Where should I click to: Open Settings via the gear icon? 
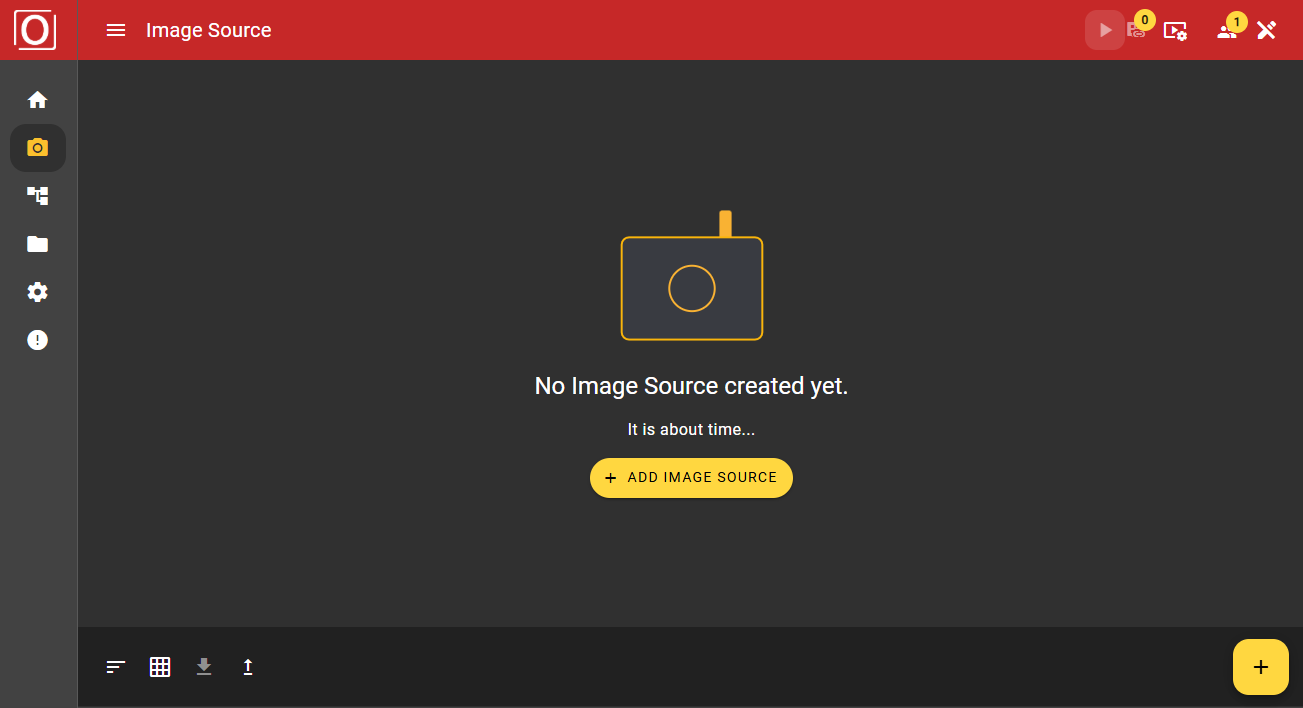[37, 291]
